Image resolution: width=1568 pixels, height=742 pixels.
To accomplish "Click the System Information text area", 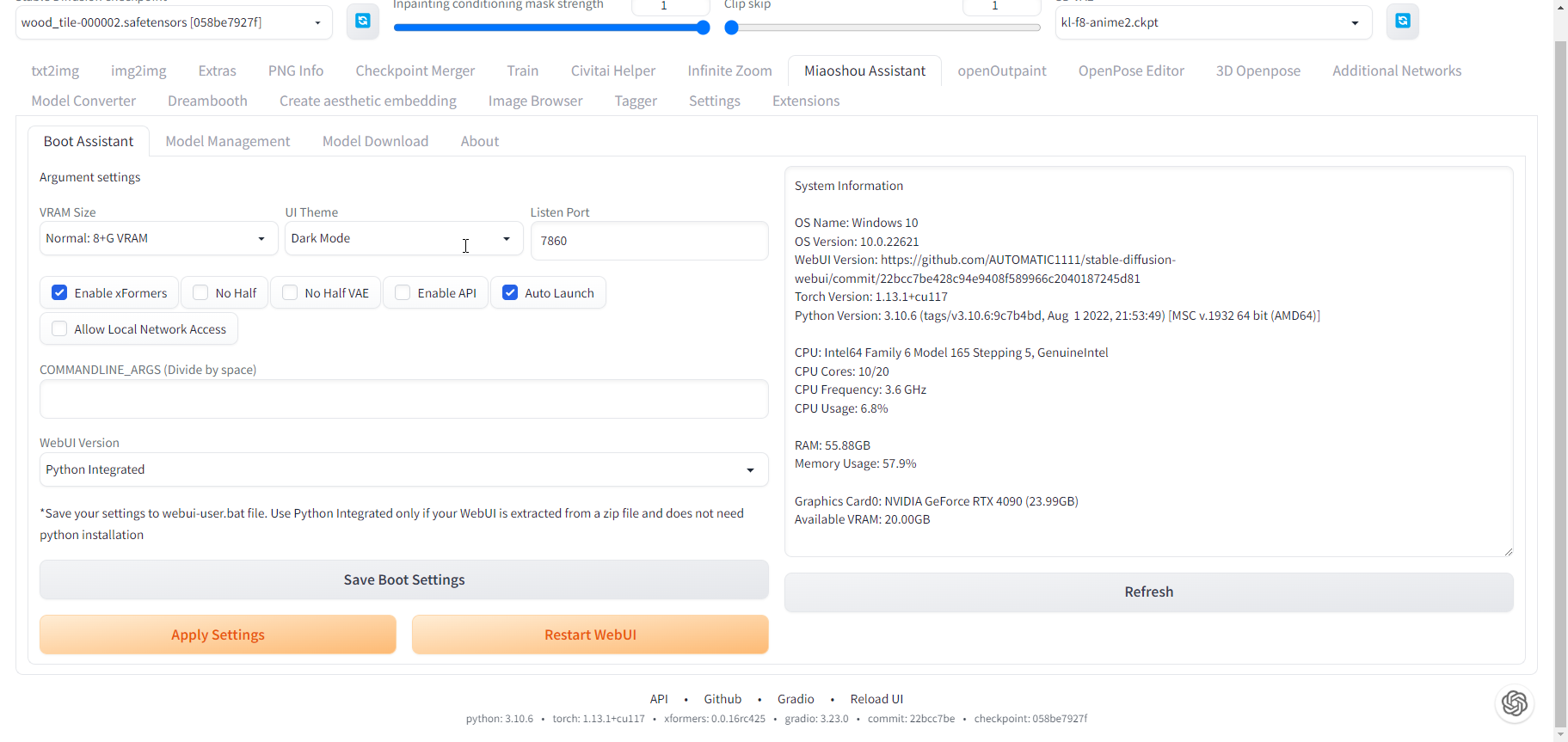I will (x=1148, y=361).
